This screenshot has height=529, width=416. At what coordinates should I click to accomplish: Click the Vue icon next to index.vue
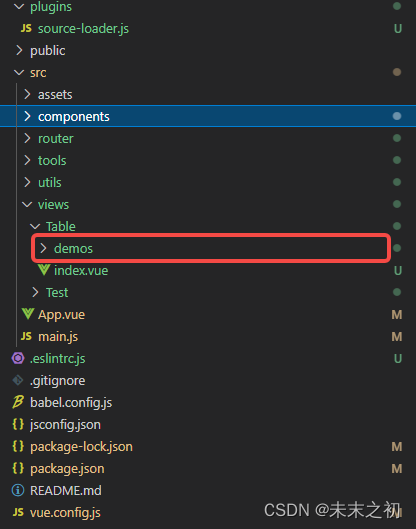(x=44, y=270)
